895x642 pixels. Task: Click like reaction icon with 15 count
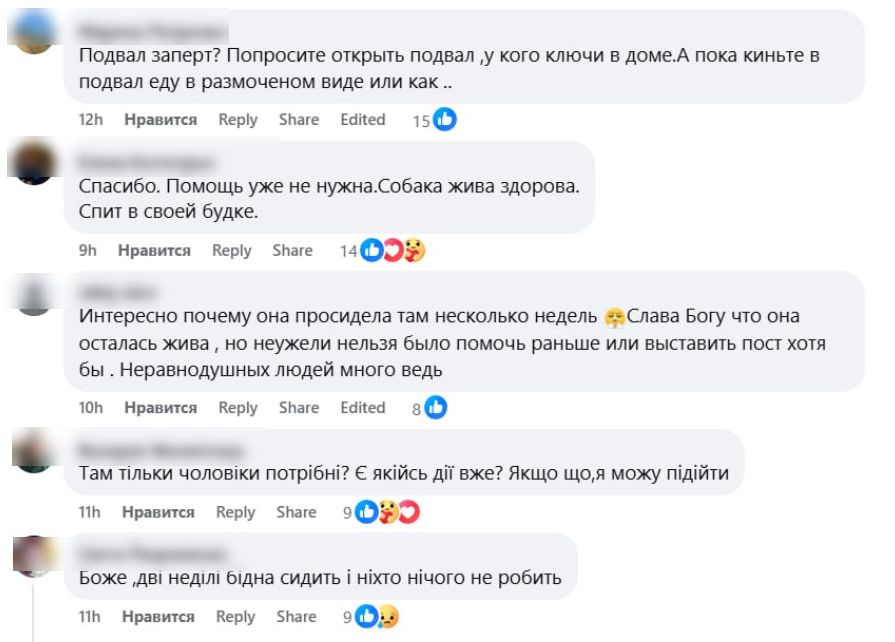(445, 120)
